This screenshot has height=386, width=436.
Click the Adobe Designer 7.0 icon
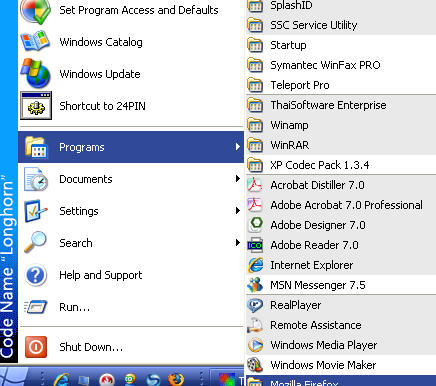[256, 224]
